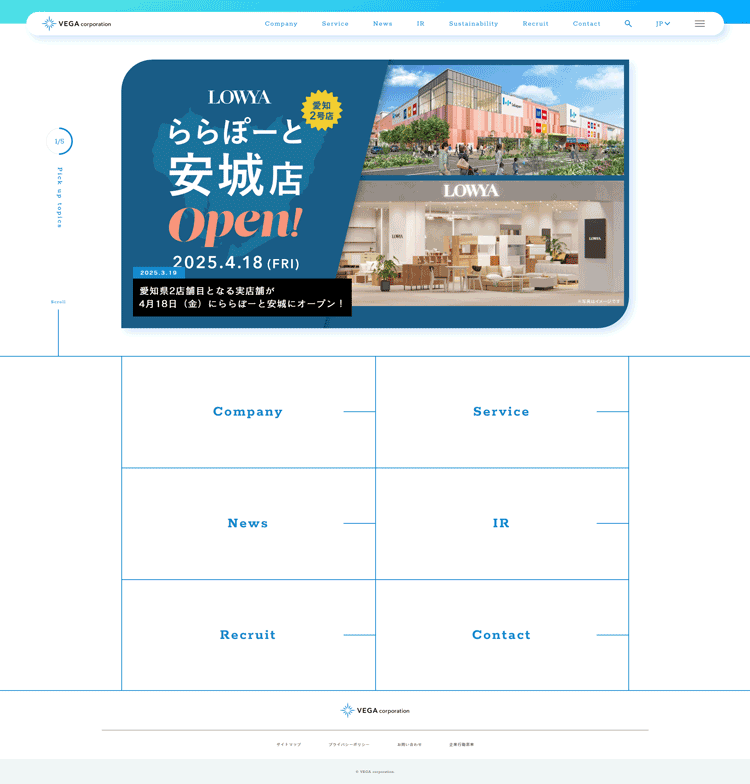
Task: Open the large Company grid tile
Action: [x=248, y=412]
